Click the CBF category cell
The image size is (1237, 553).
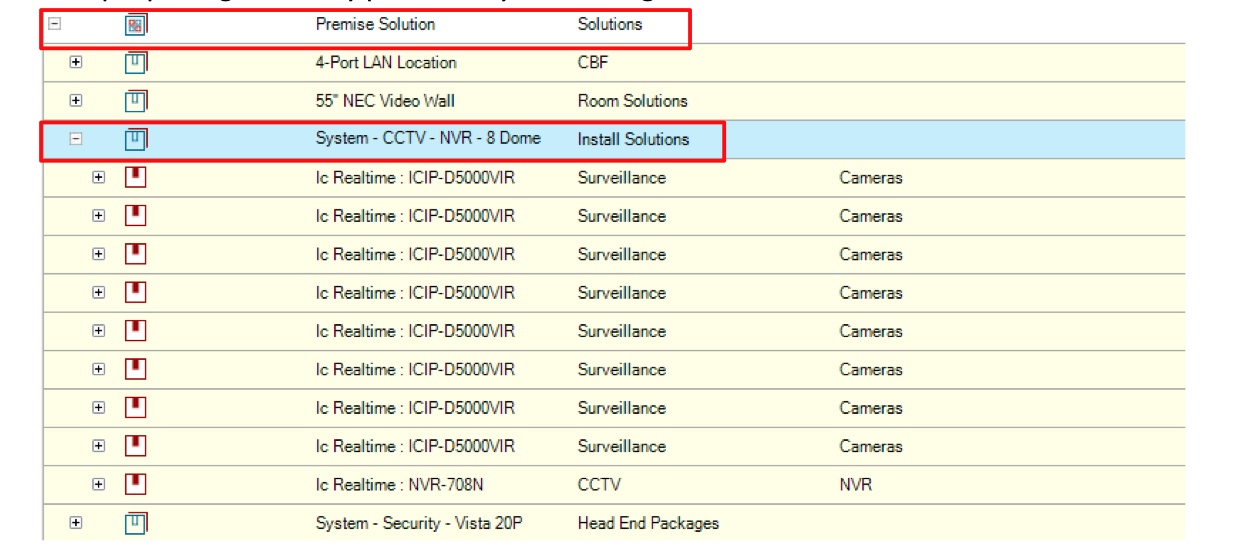tap(592, 62)
